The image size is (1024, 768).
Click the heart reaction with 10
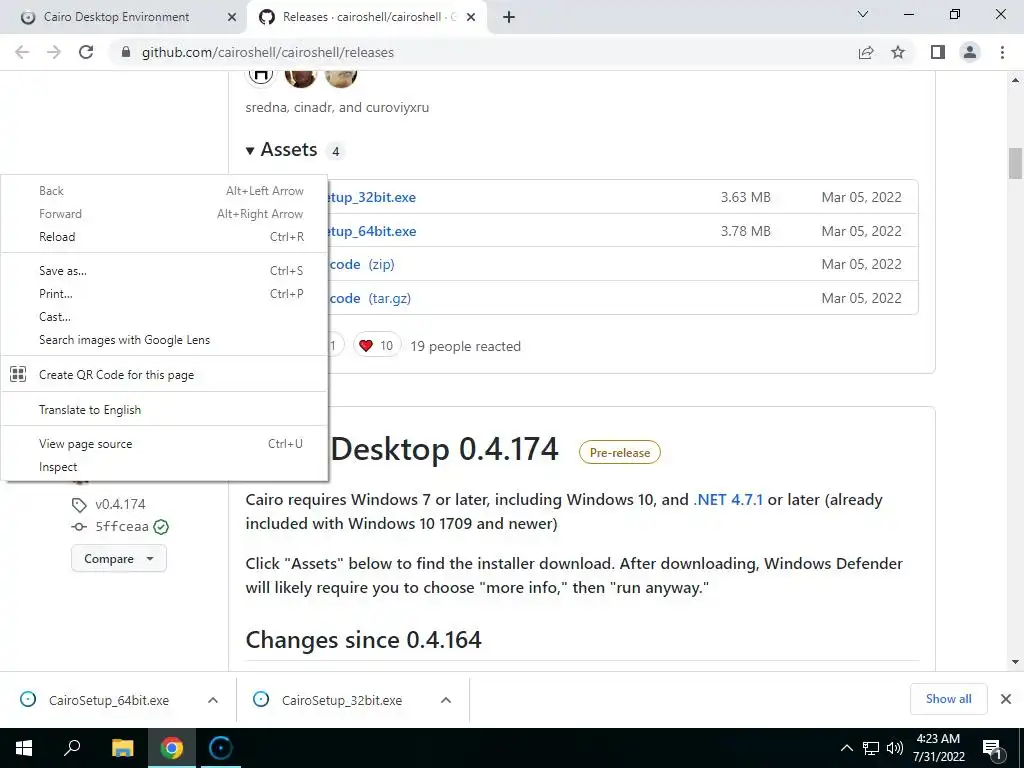pos(377,345)
